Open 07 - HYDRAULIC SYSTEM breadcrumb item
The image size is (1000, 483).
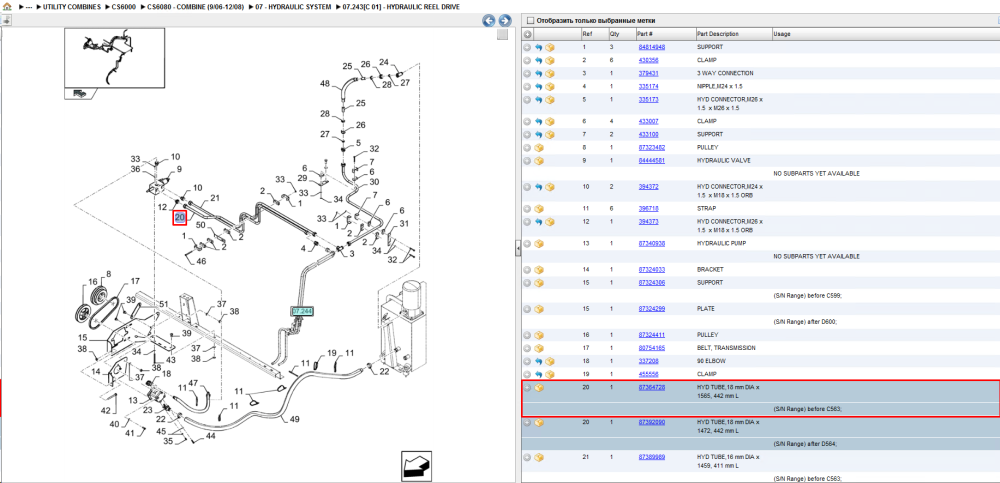[x=293, y=7]
